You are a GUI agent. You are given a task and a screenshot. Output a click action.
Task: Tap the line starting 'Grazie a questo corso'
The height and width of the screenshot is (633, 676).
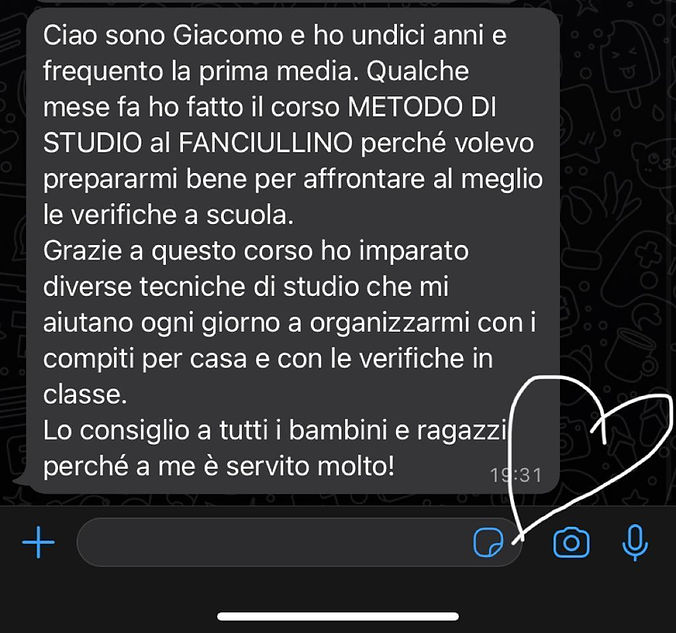256,251
